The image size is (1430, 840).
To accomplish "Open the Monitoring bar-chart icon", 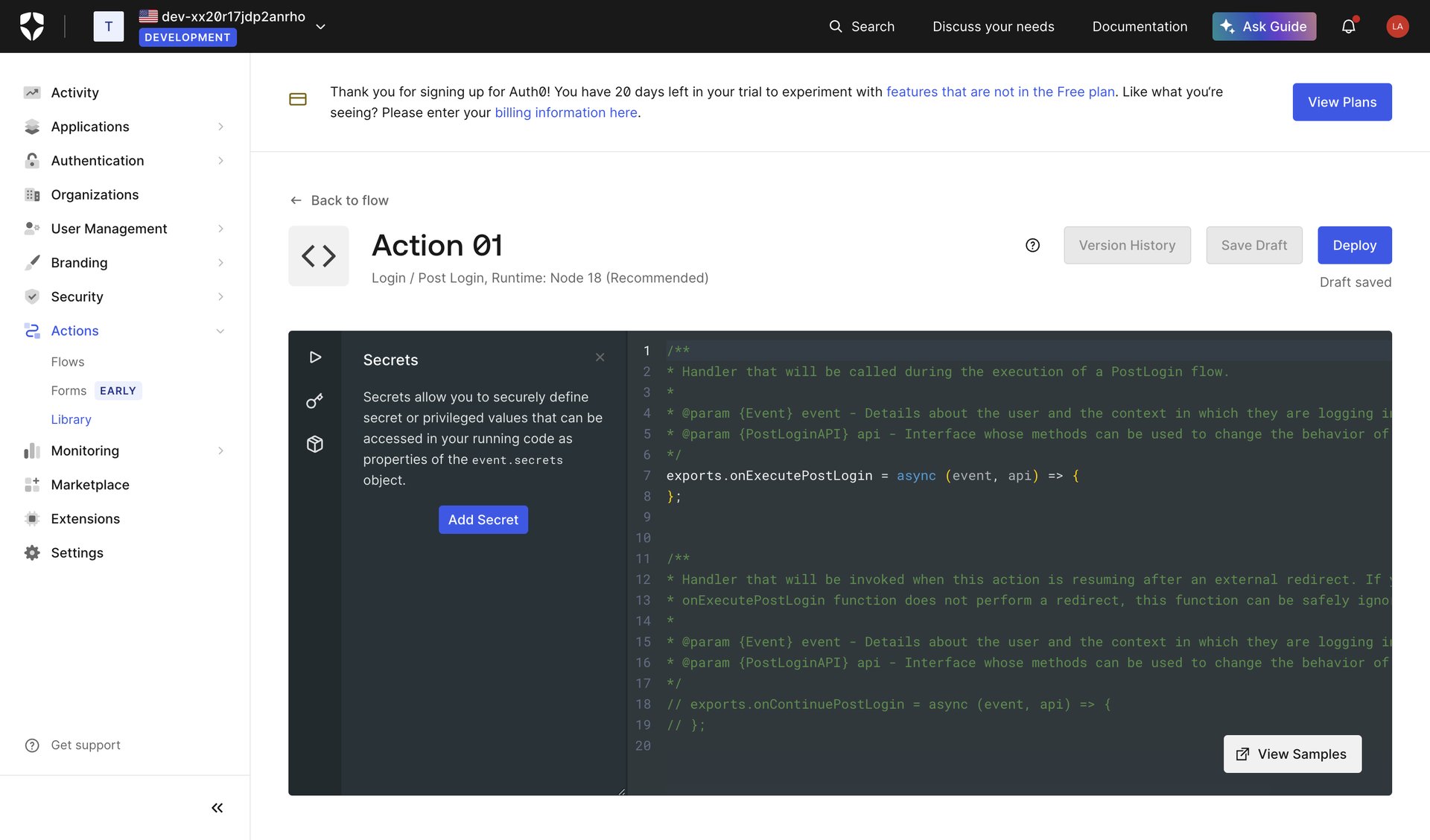I will tap(32, 451).
